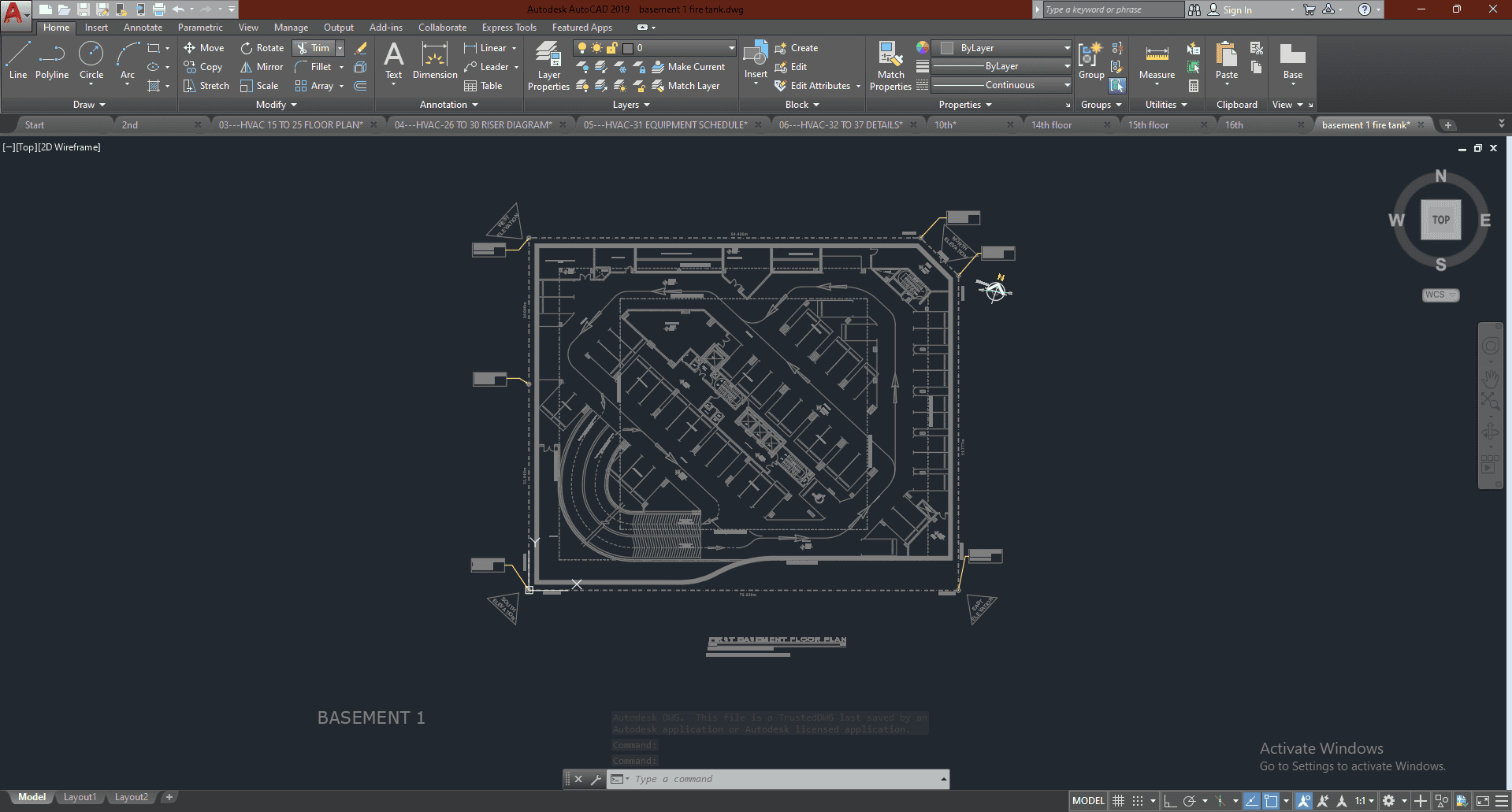The height and width of the screenshot is (812, 1512).
Task: Toggle the MODEL space button
Action: click(x=1088, y=801)
